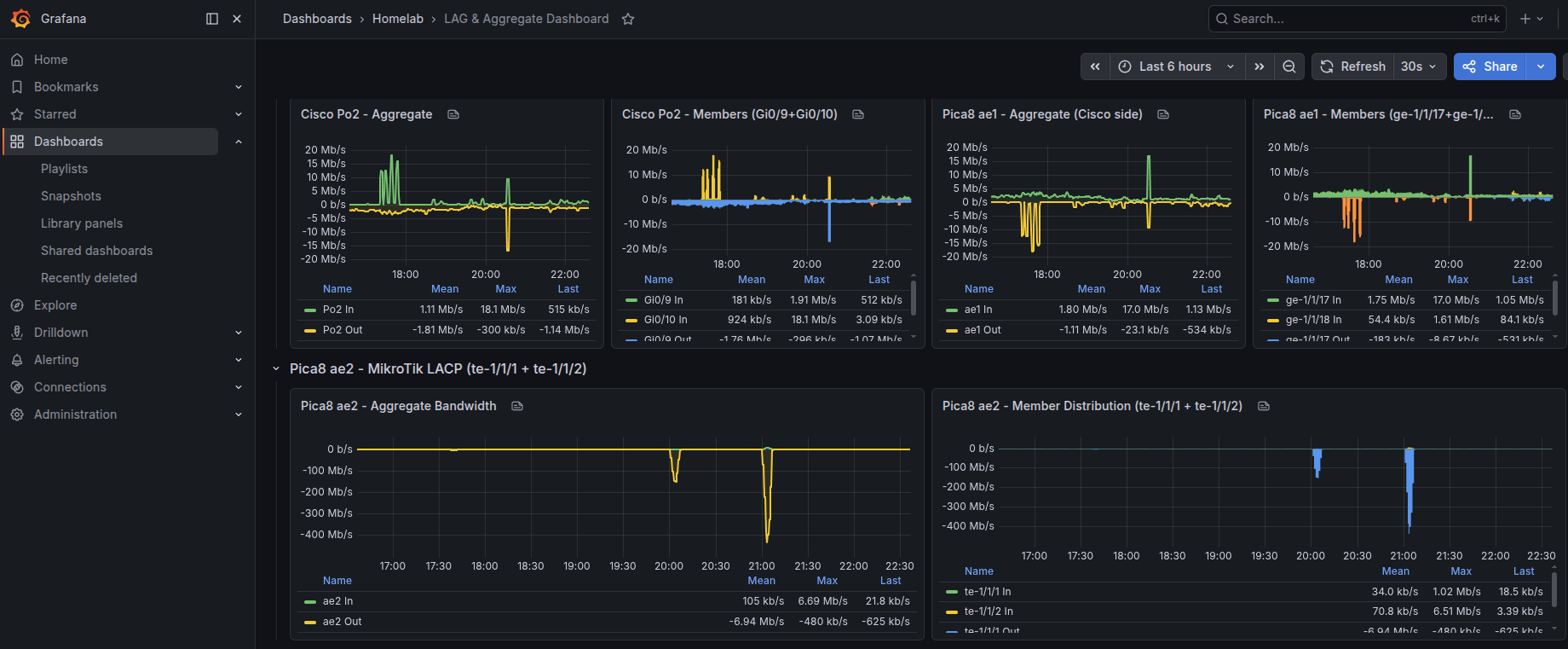Open the 30s refresh interval dropdown

point(1420,67)
